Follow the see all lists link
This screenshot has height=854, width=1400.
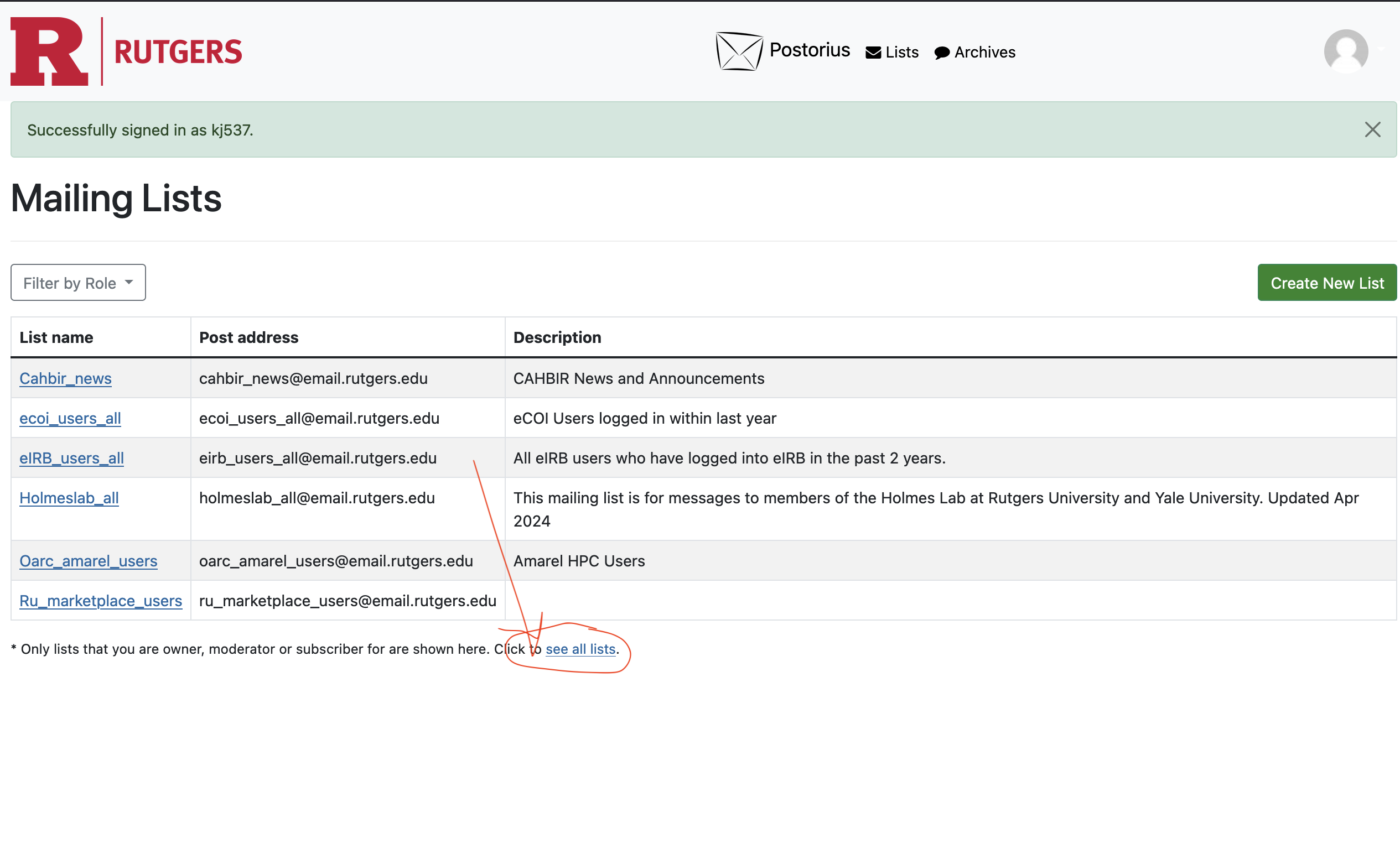(580, 648)
